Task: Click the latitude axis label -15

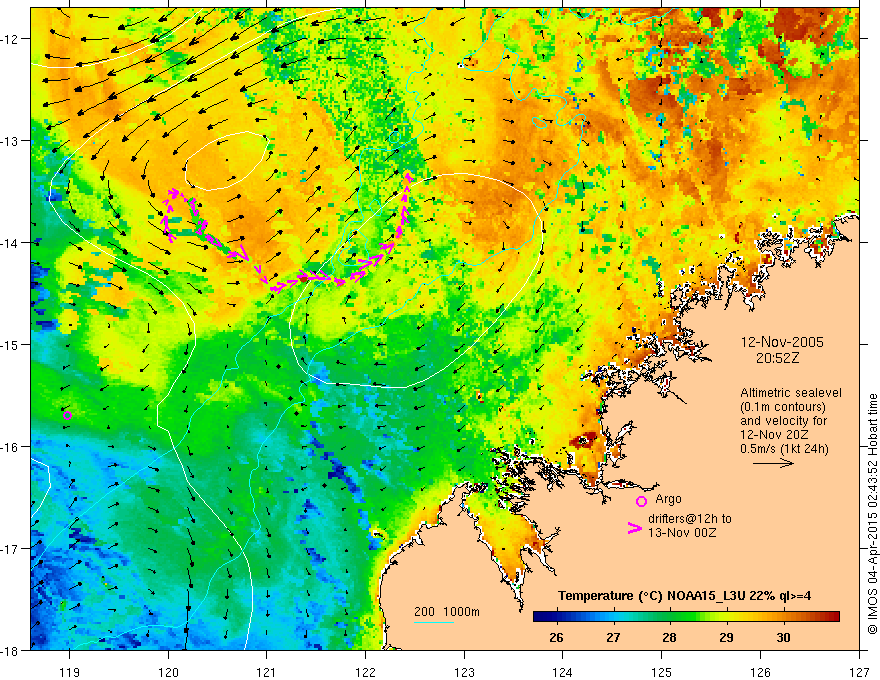Action: click(11, 344)
